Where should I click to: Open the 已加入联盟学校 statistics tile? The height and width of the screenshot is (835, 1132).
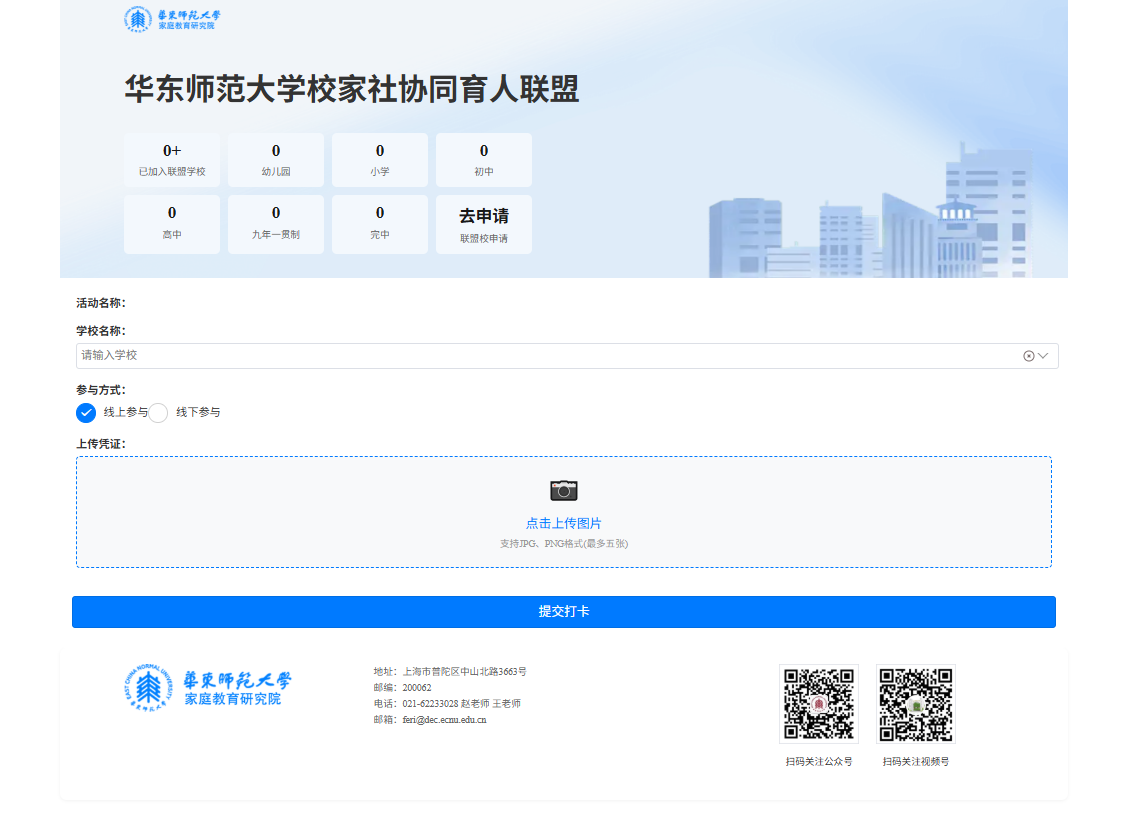172,160
